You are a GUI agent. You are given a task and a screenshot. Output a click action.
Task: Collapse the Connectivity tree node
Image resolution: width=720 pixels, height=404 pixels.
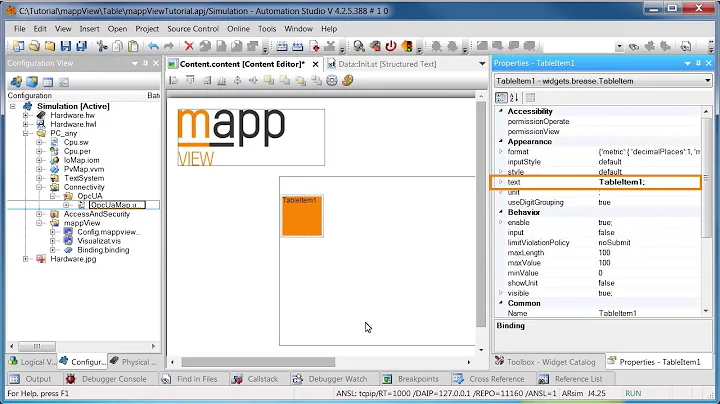[x=39, y=187]
